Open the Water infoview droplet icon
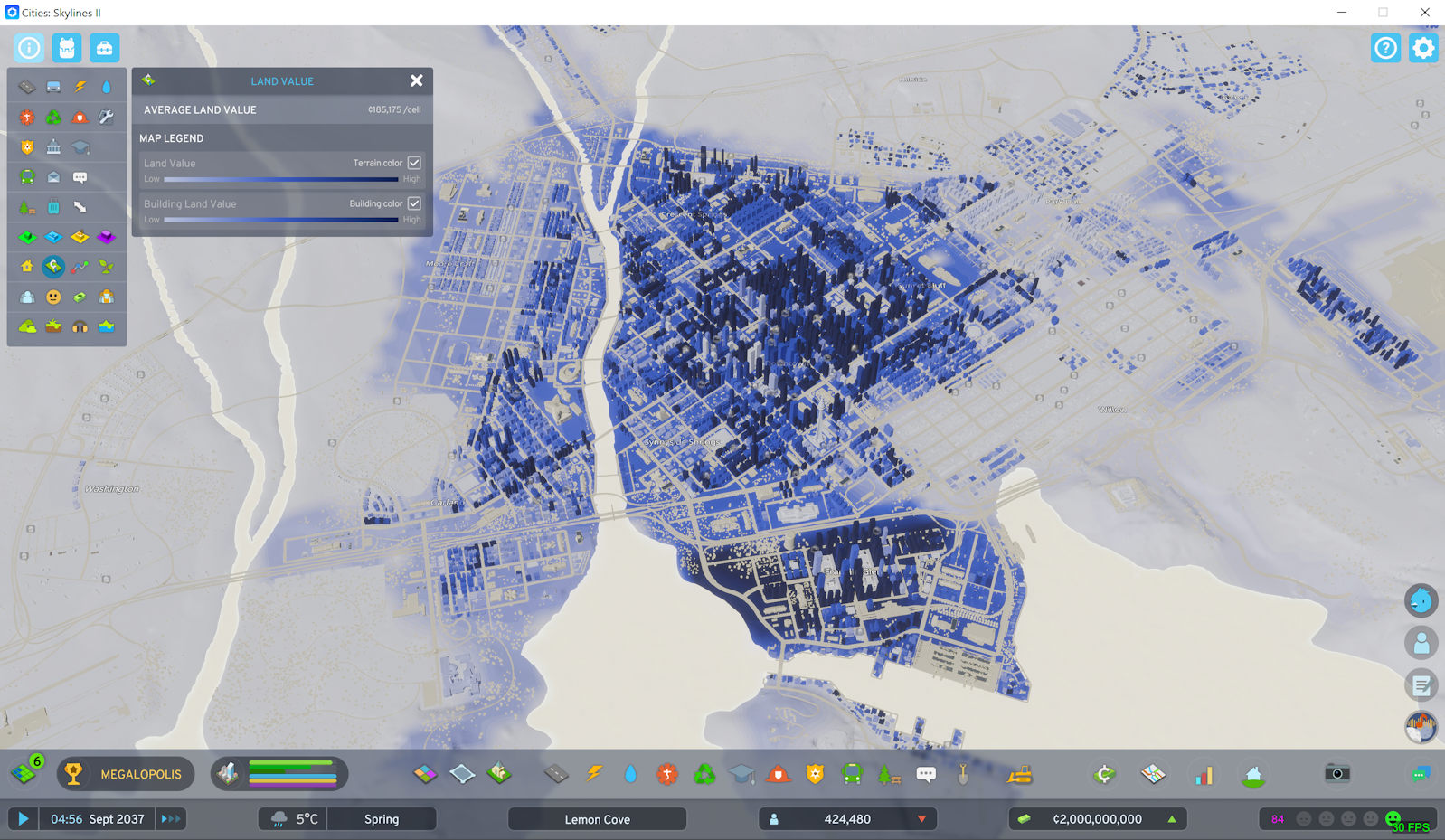 click(x=106, y=87)
